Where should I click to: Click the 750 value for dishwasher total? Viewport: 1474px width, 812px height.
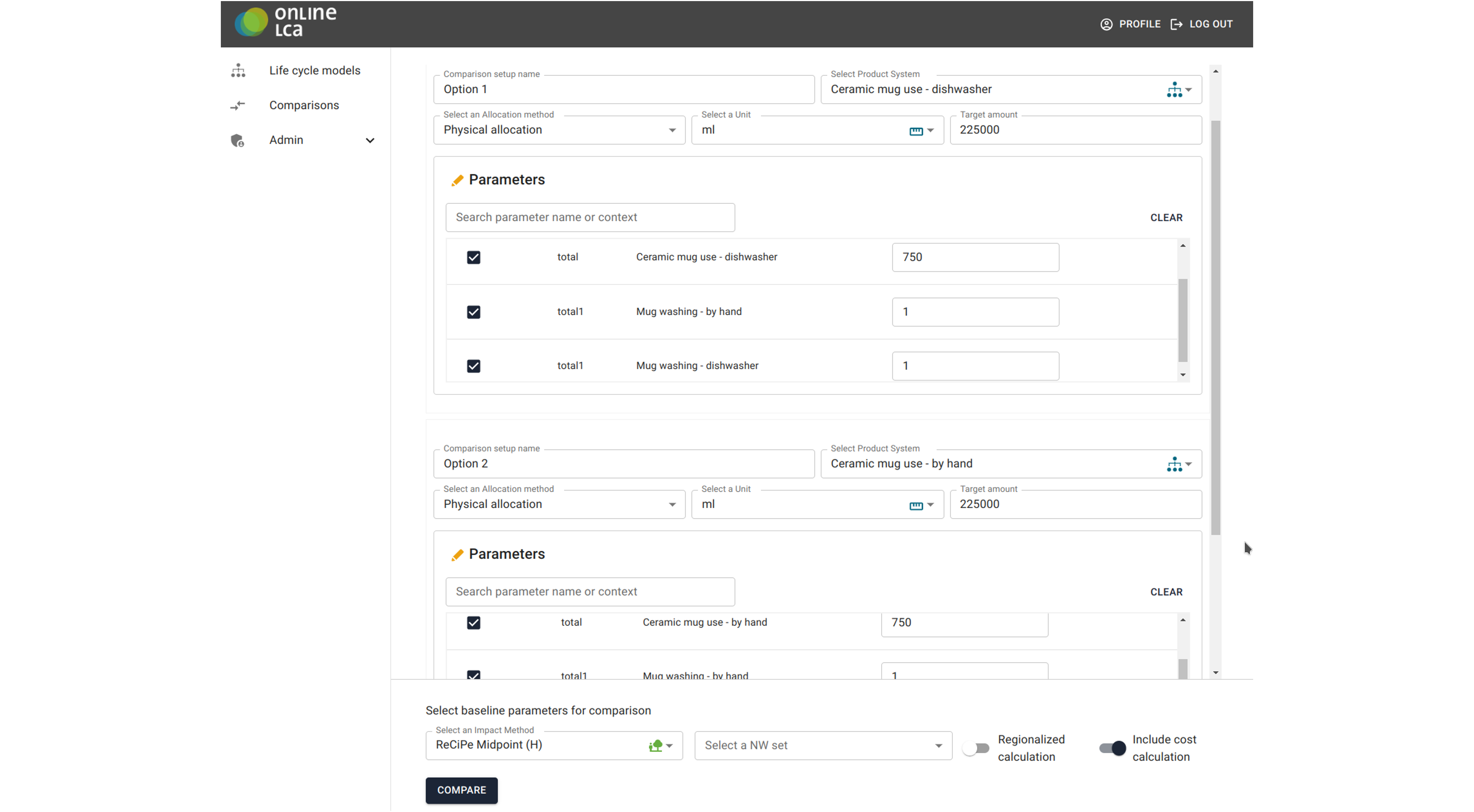click(975, 258)
